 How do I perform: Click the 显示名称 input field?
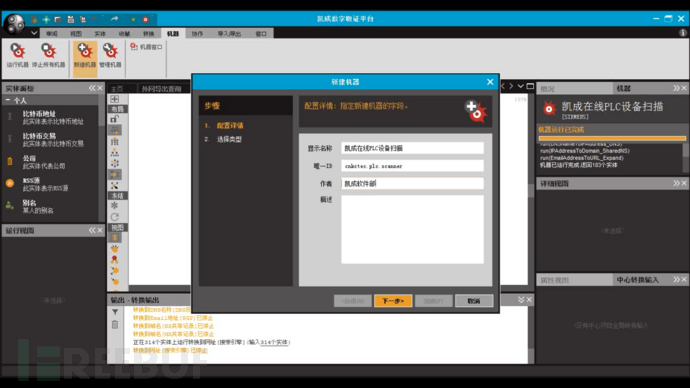412,148
